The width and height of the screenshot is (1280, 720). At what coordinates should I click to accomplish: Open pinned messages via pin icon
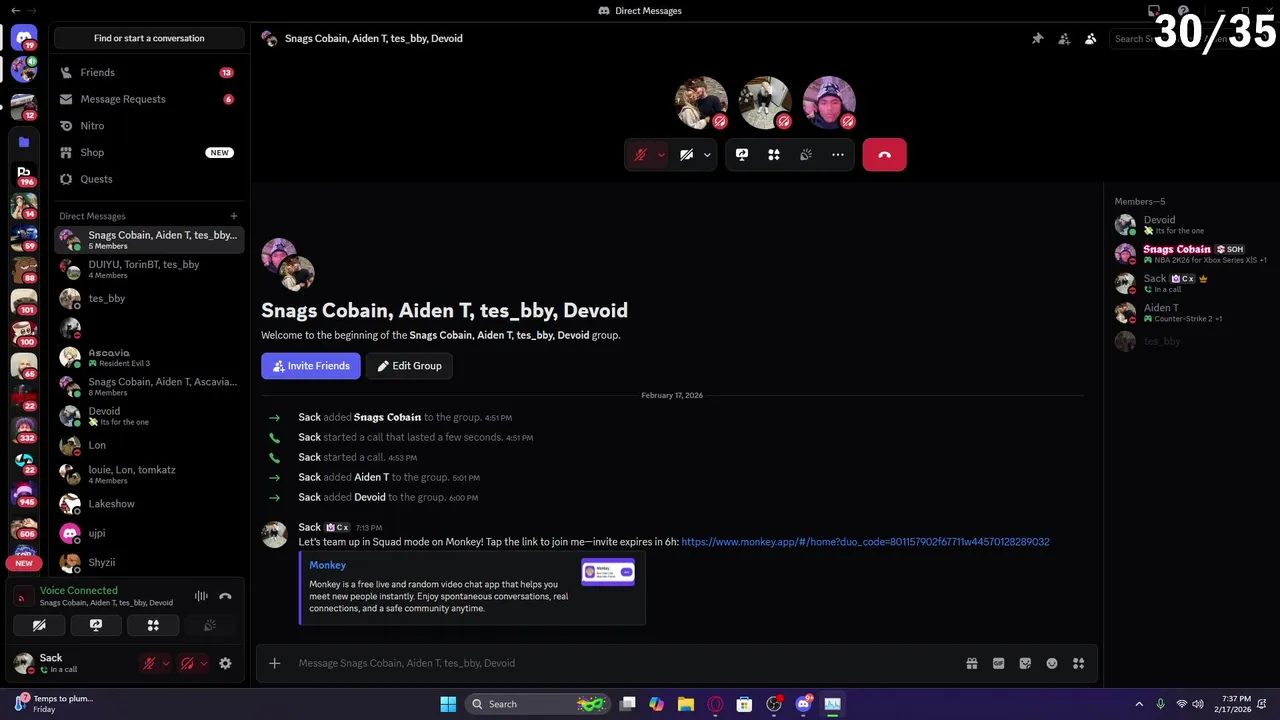point(1037,39)
